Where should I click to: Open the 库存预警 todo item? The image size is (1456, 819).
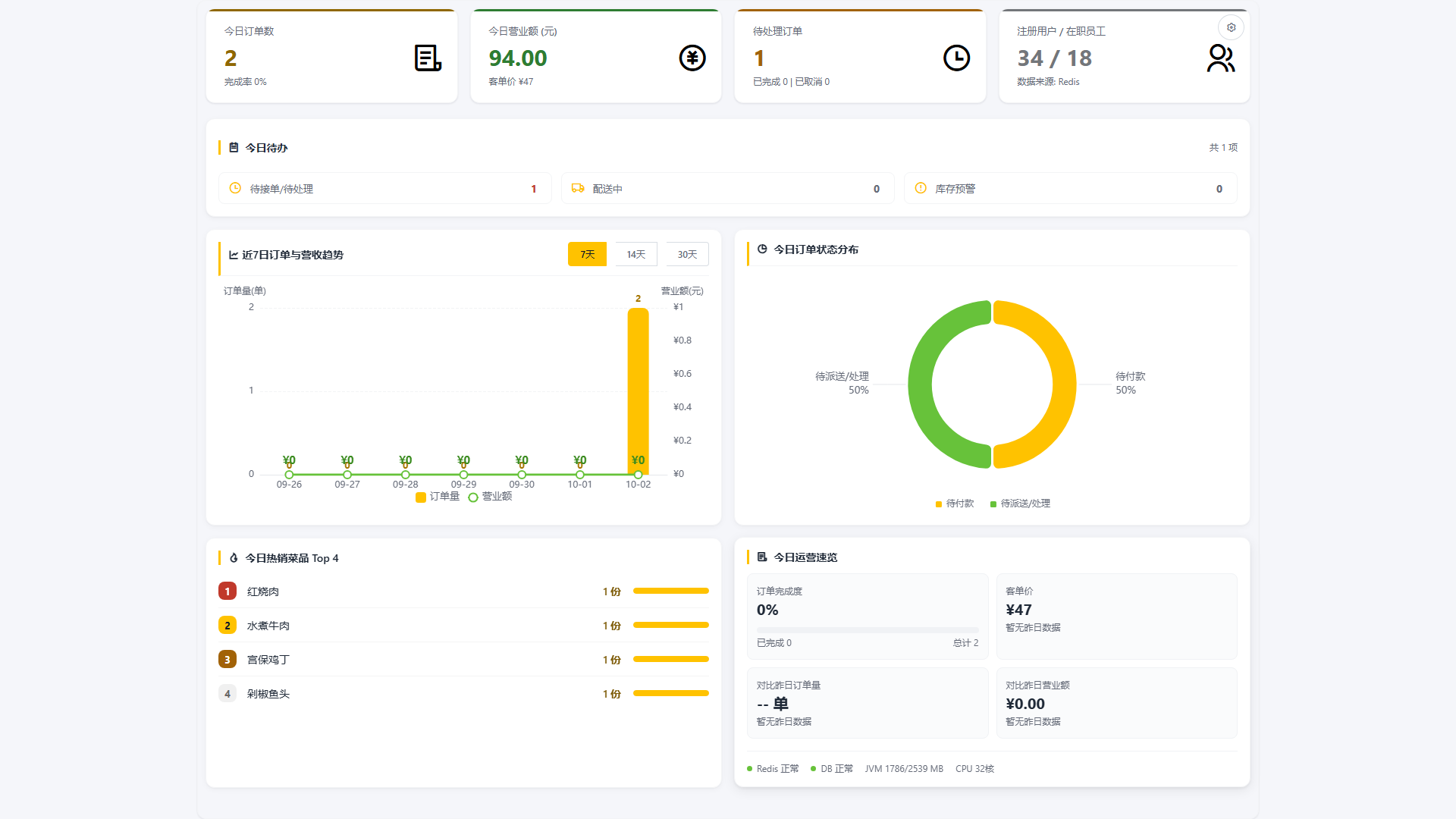tap(1071, 188)
